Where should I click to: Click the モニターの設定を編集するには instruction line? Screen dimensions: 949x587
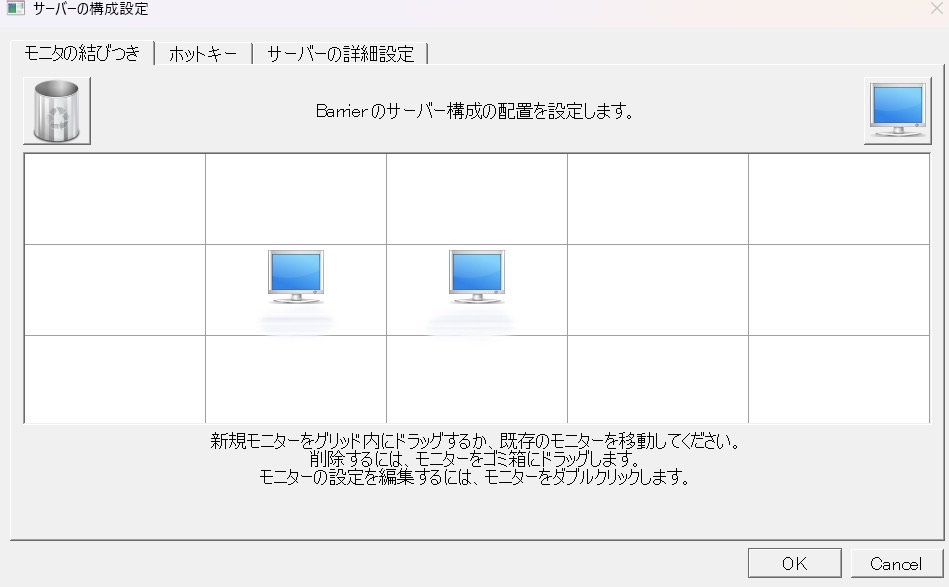point(474,477)
